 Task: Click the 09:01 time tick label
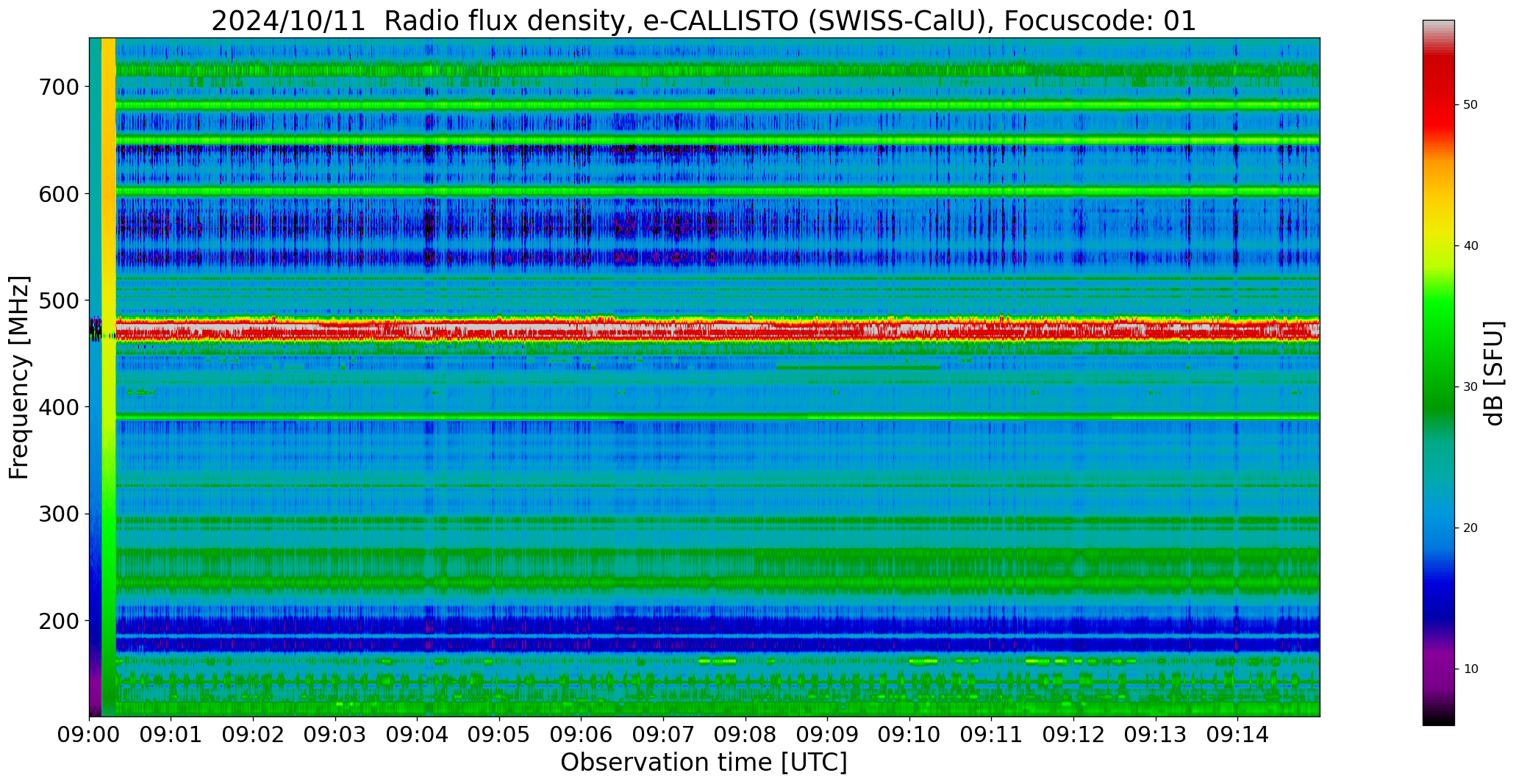click(171, 734)
